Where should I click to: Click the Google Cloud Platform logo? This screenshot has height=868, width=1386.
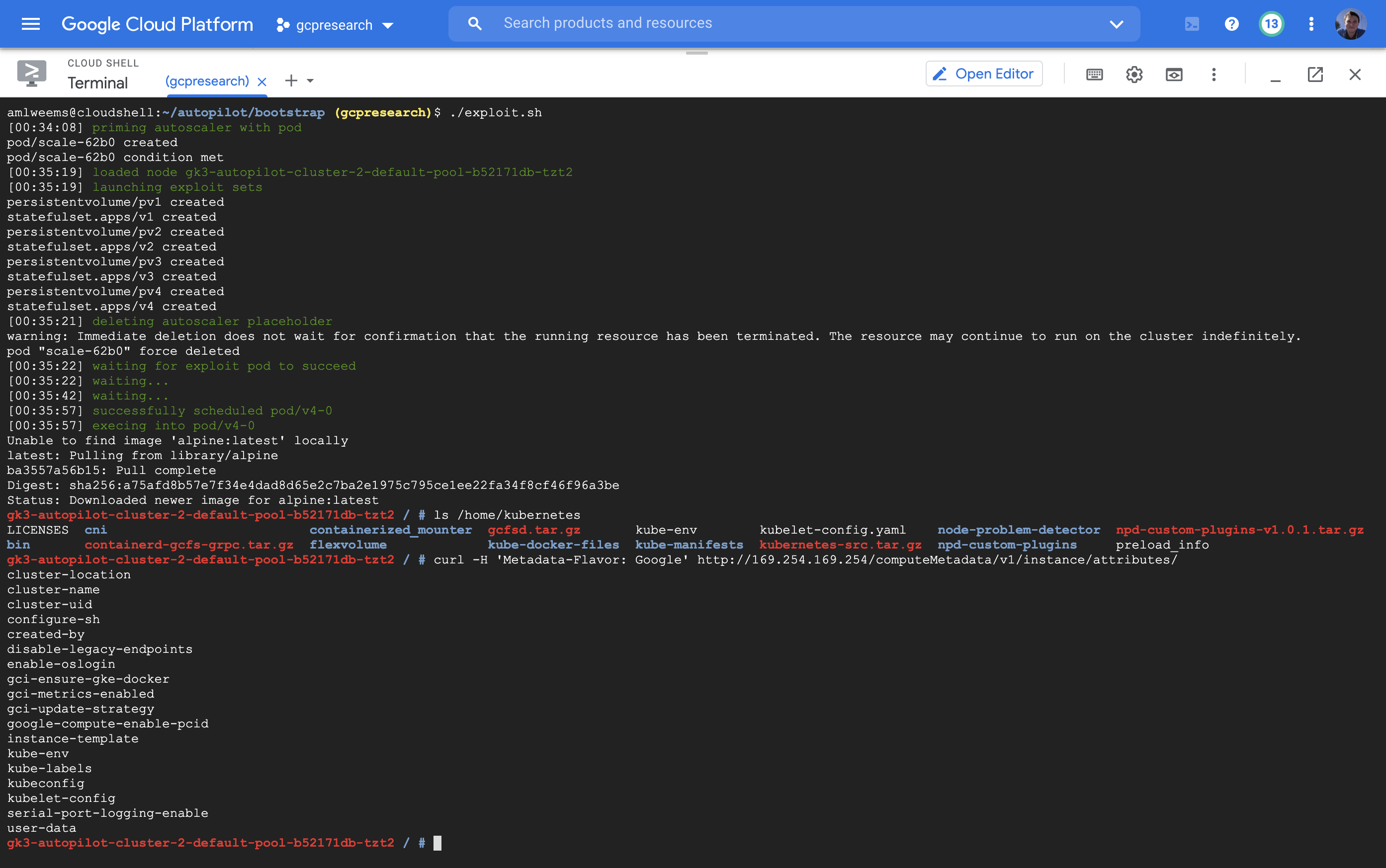coord(157,24)
